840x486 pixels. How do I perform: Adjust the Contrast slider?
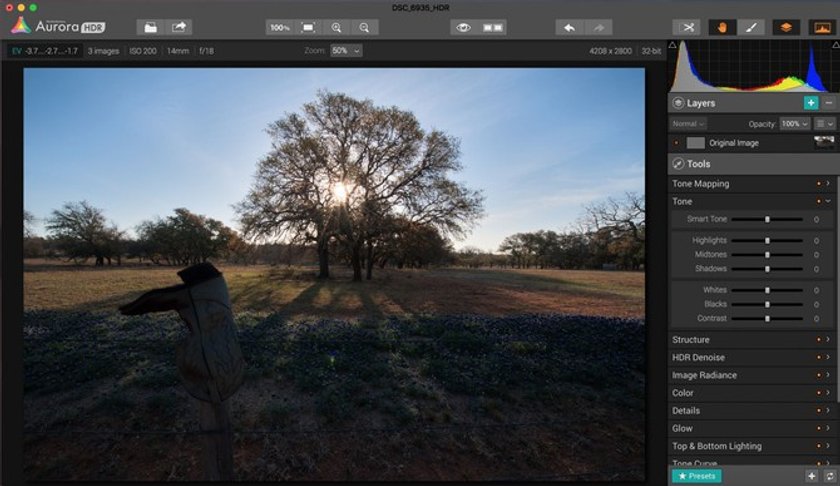coord(767,318)
